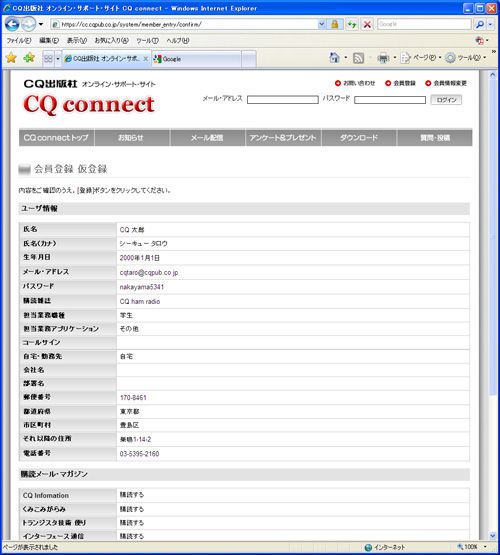Click the Internet Explorer title bar icon

(7, 8)
